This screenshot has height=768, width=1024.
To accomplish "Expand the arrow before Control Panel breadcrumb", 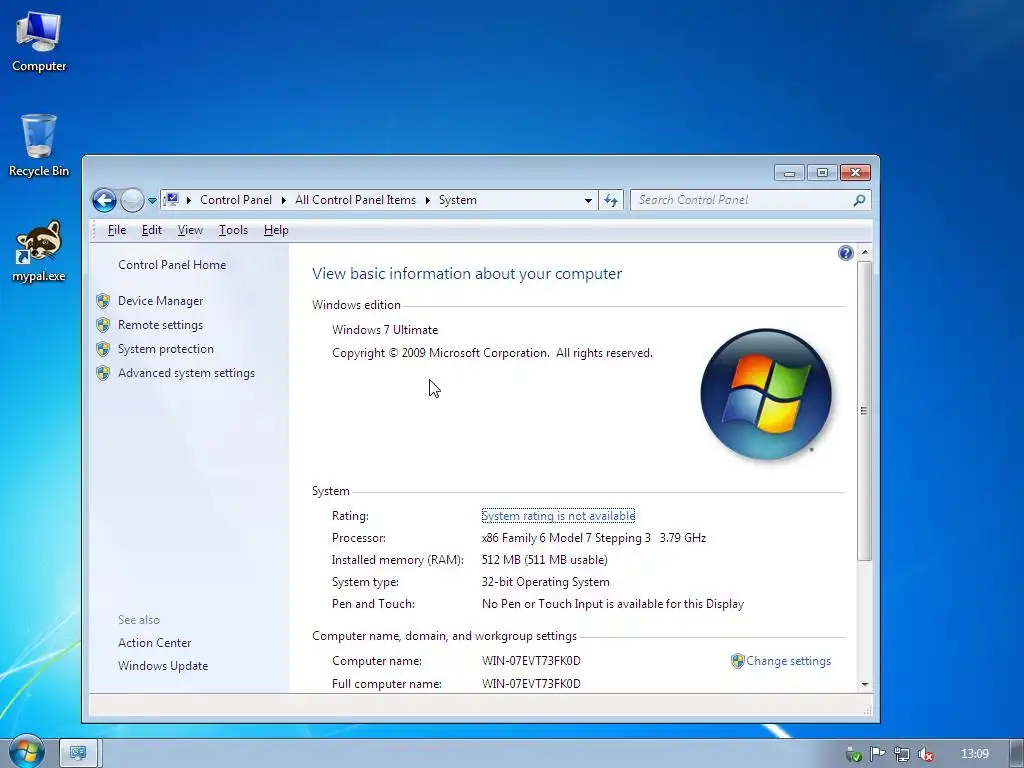I will click(189, 200).
